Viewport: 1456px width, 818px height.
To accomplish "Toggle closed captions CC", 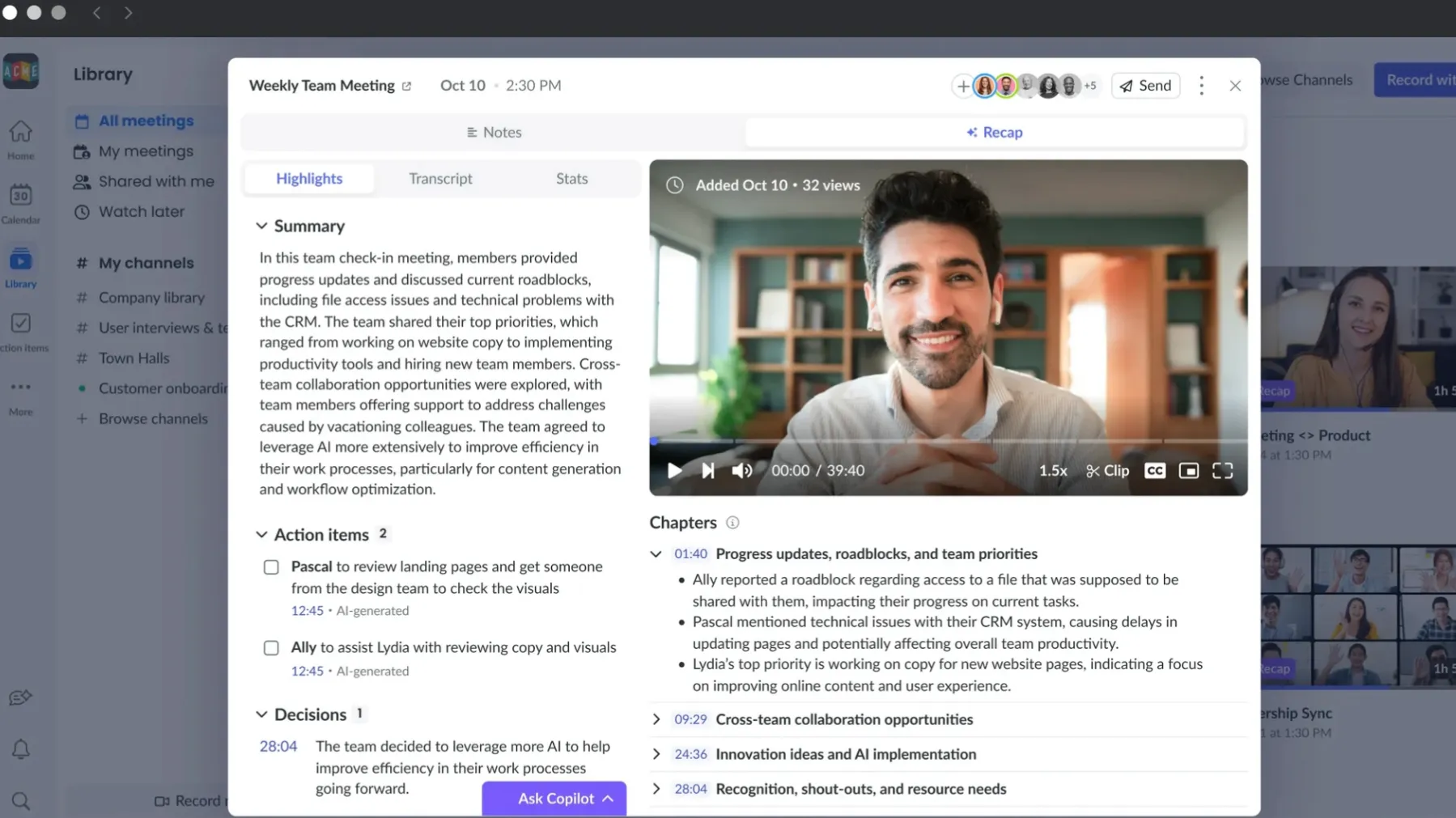I will pyautogui.click(x=1155, y=470).
